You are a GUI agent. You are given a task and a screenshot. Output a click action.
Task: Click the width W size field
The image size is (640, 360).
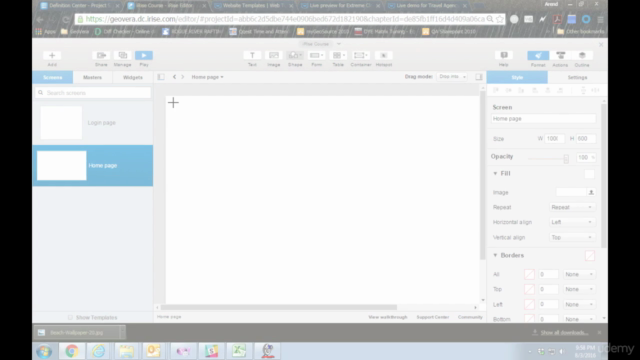554,139
